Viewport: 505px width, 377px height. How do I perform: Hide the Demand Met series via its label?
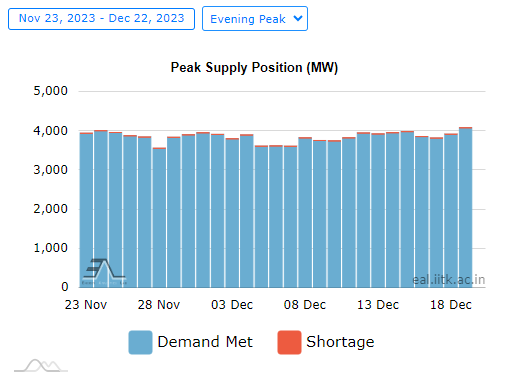click(205, 342)
